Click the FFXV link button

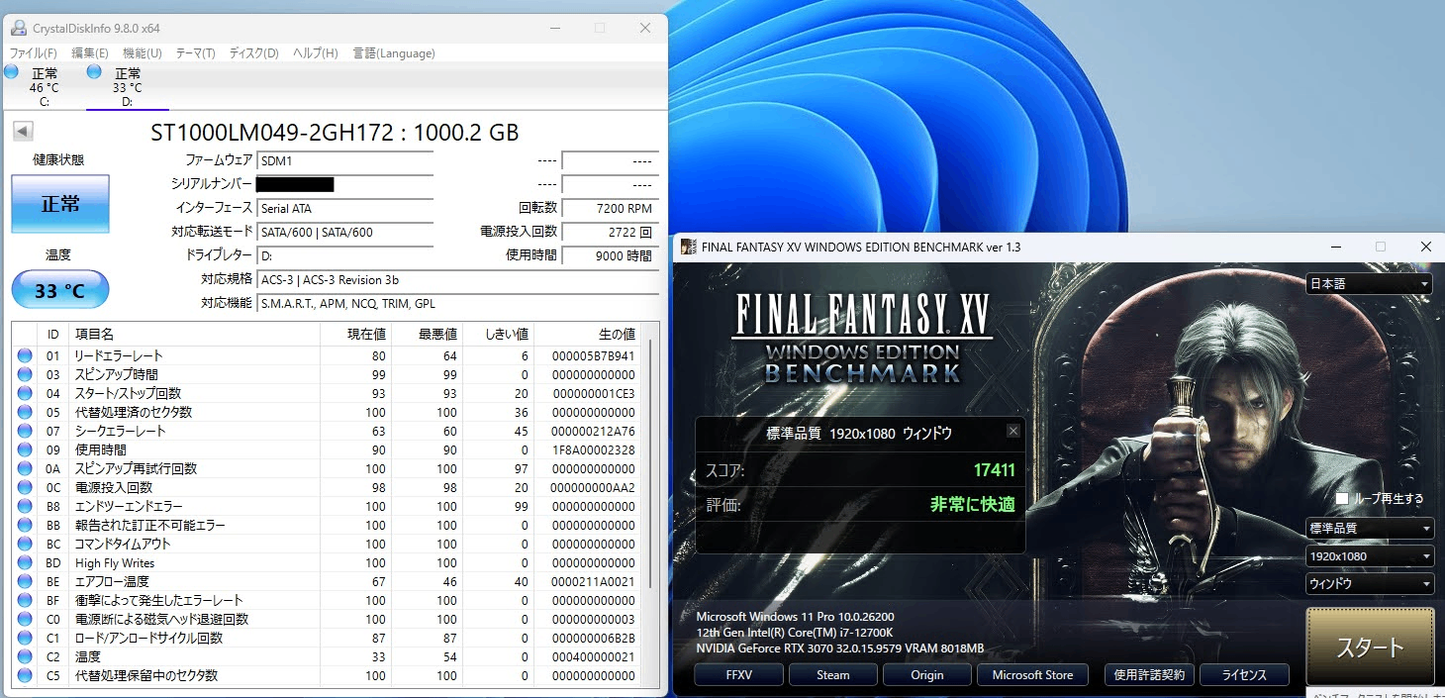click(x=740, y=675)
